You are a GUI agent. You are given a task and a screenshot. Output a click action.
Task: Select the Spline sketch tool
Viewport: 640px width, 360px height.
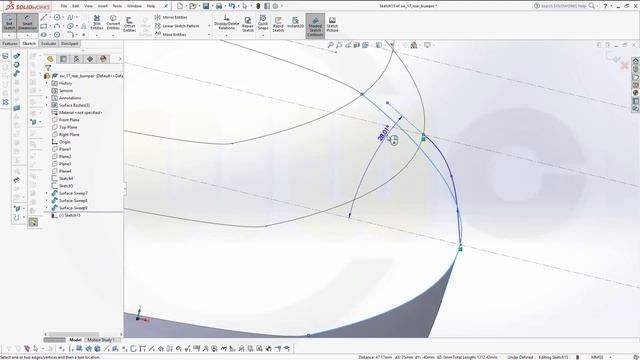click(x=70, y=17)
